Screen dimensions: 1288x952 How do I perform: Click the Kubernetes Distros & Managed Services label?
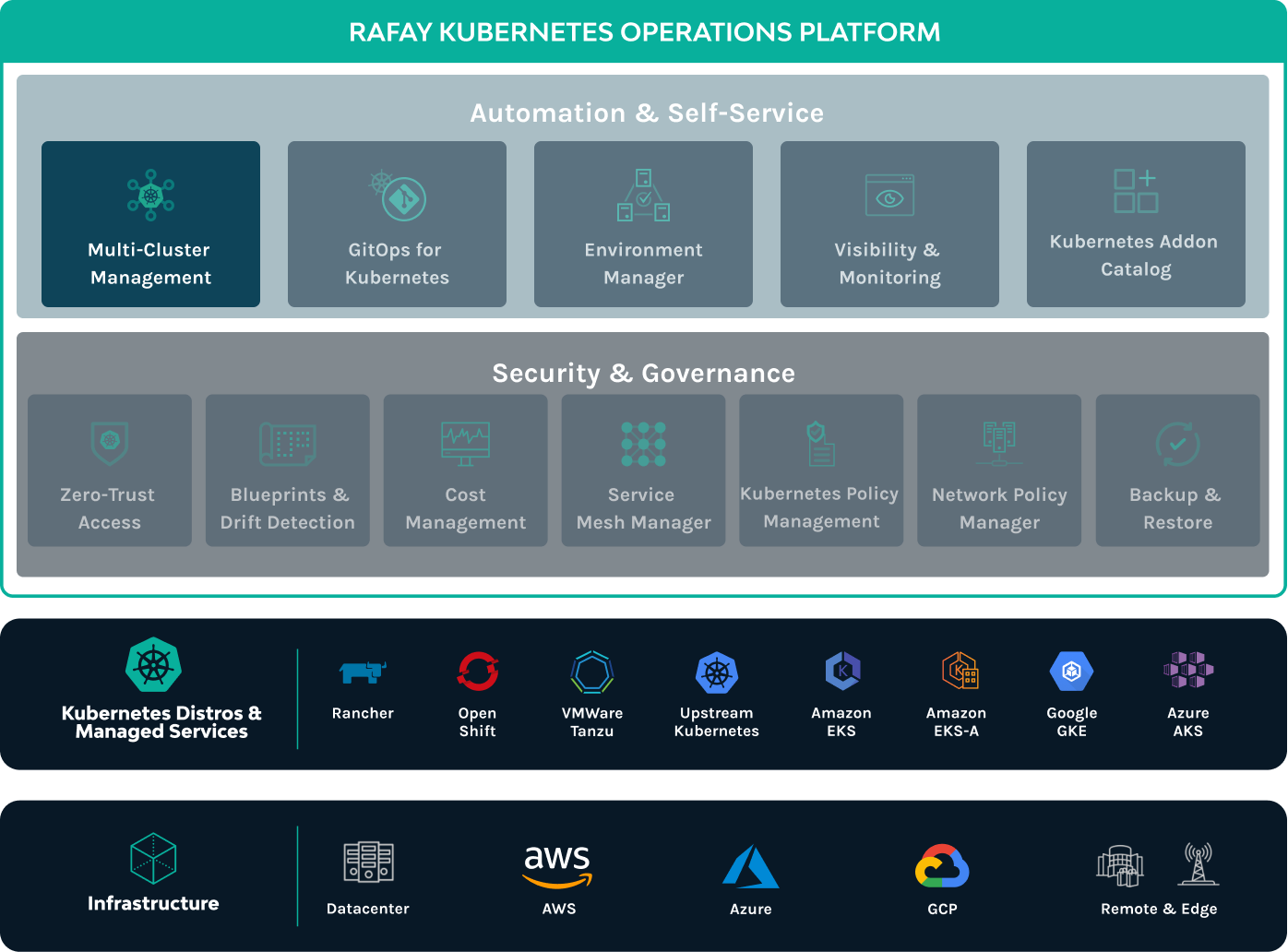(161, 722)
